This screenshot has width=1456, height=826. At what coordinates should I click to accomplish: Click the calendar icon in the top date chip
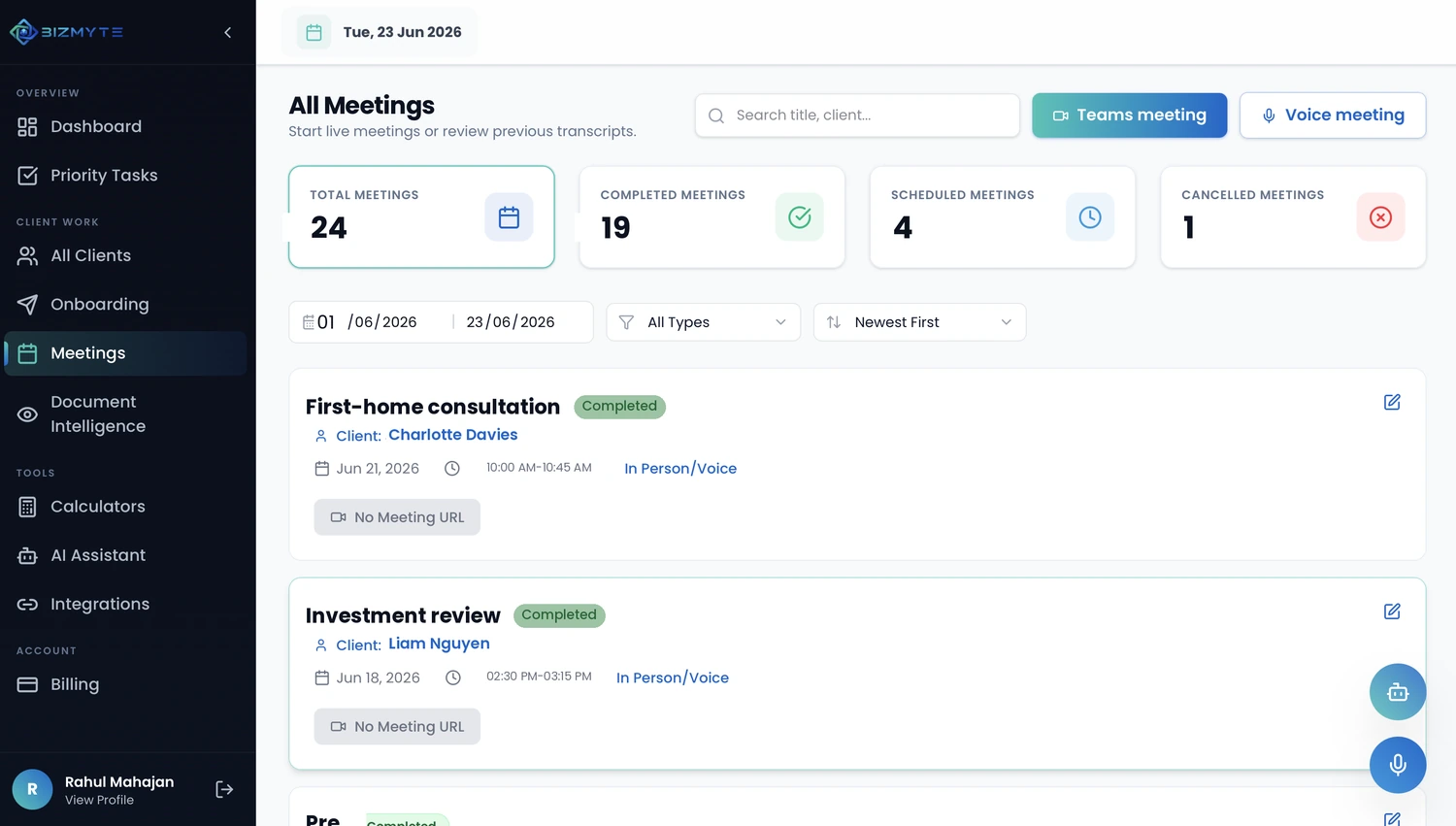pos(314,32)
